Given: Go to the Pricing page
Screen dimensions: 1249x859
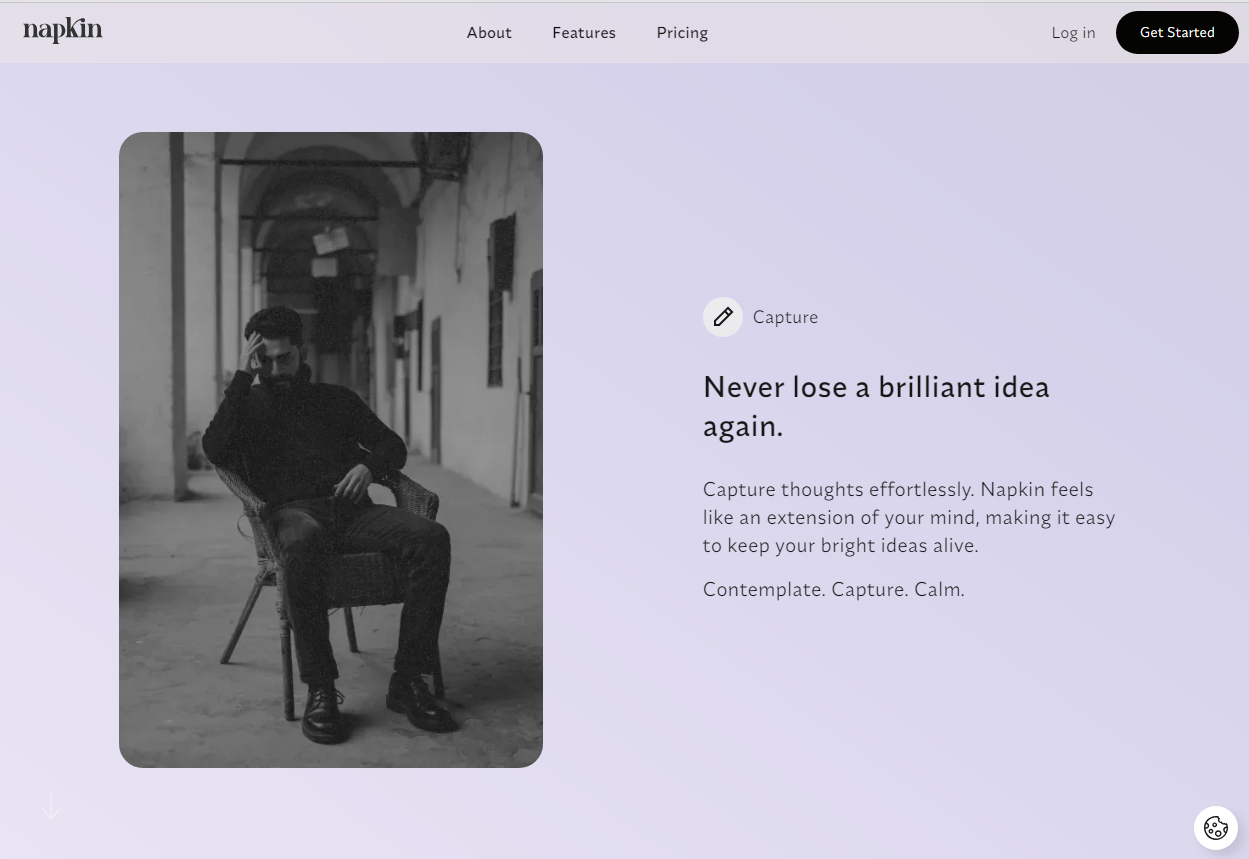Looking at the screenshot, I should pos(682,33).
